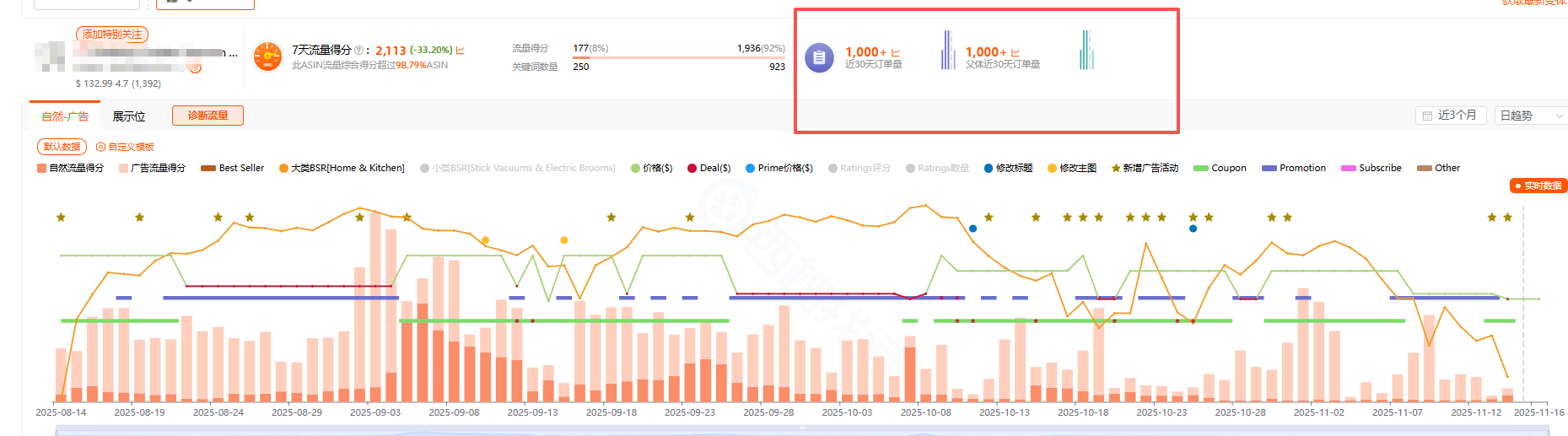Expand the truncated product title ellipsis
This screenshot has height=436, width=1568.
tap(233, 53)
